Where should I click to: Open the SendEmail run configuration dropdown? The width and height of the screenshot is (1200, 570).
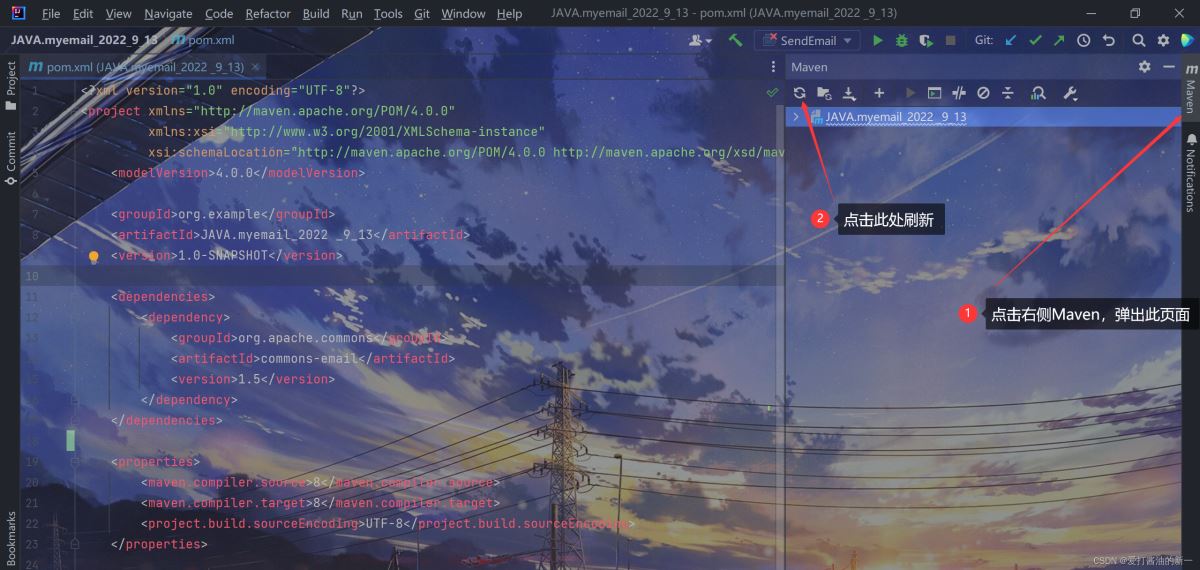click(807, 40)
